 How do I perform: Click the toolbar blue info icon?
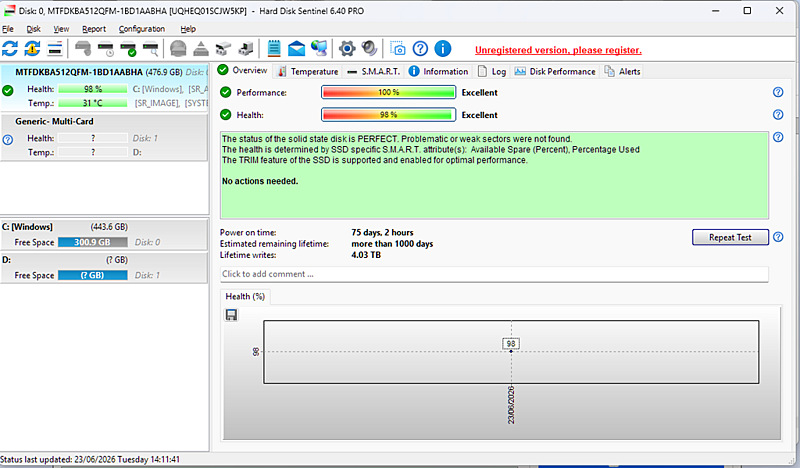[x=442, y=49]
